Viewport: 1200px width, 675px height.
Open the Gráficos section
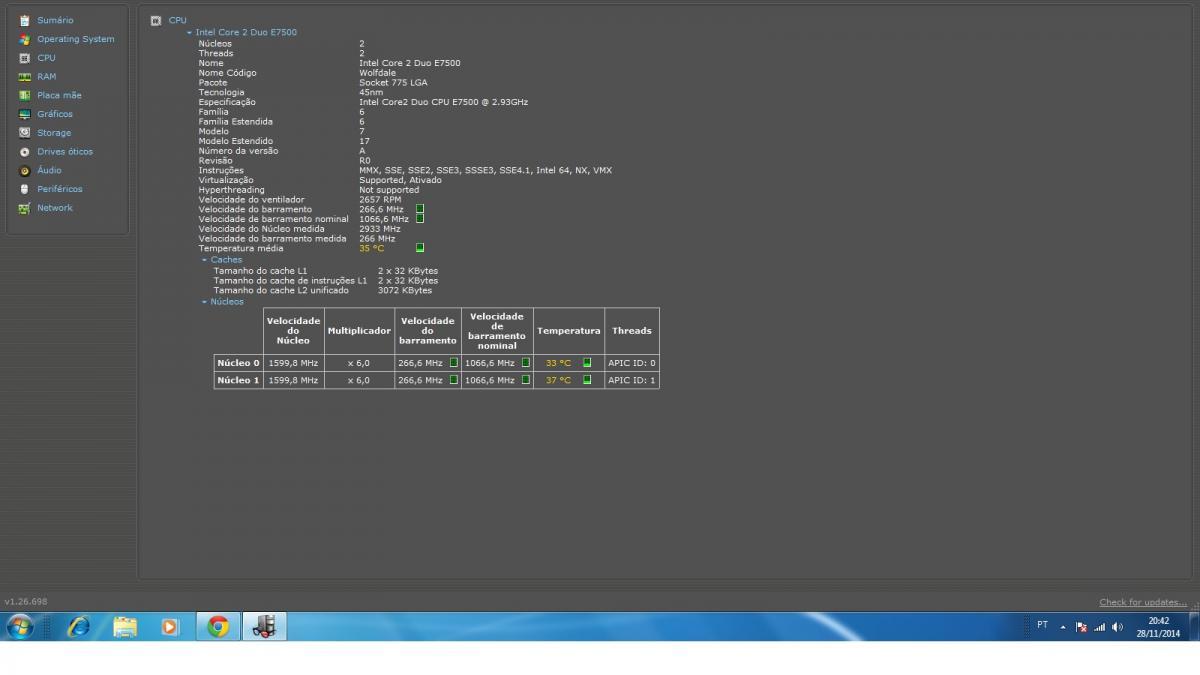[x=55, y=114]
